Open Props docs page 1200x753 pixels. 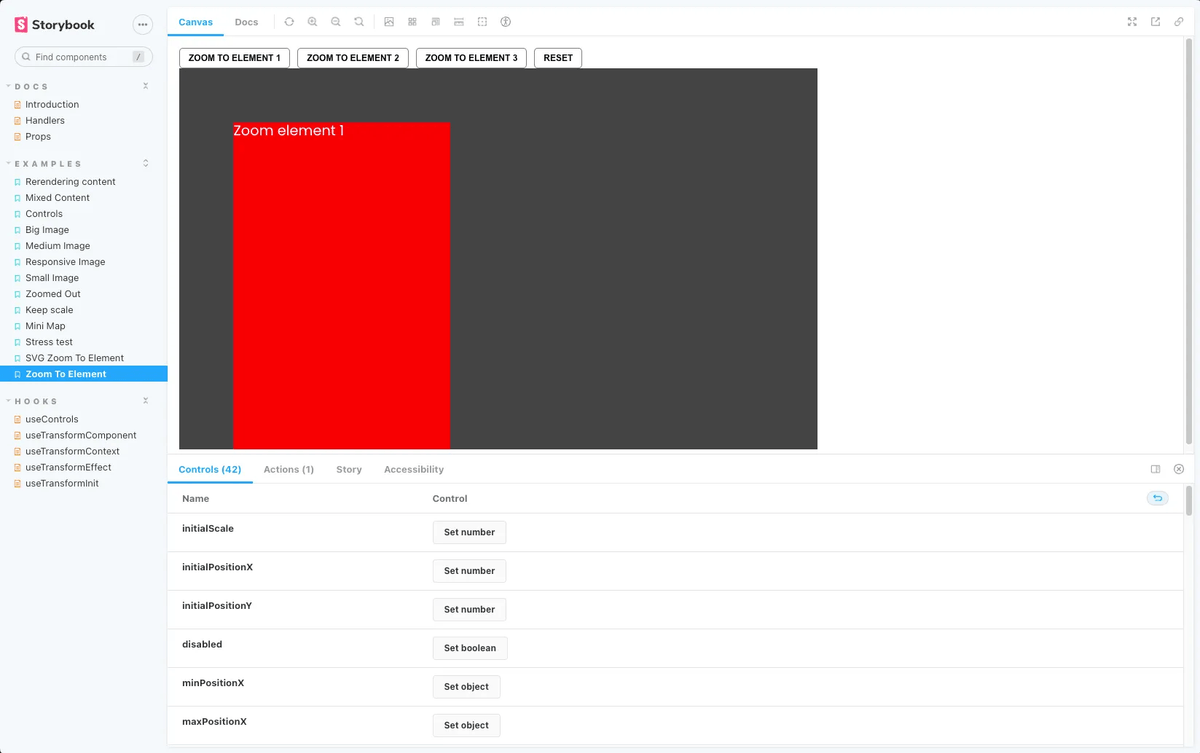click(x=38, y=137)
